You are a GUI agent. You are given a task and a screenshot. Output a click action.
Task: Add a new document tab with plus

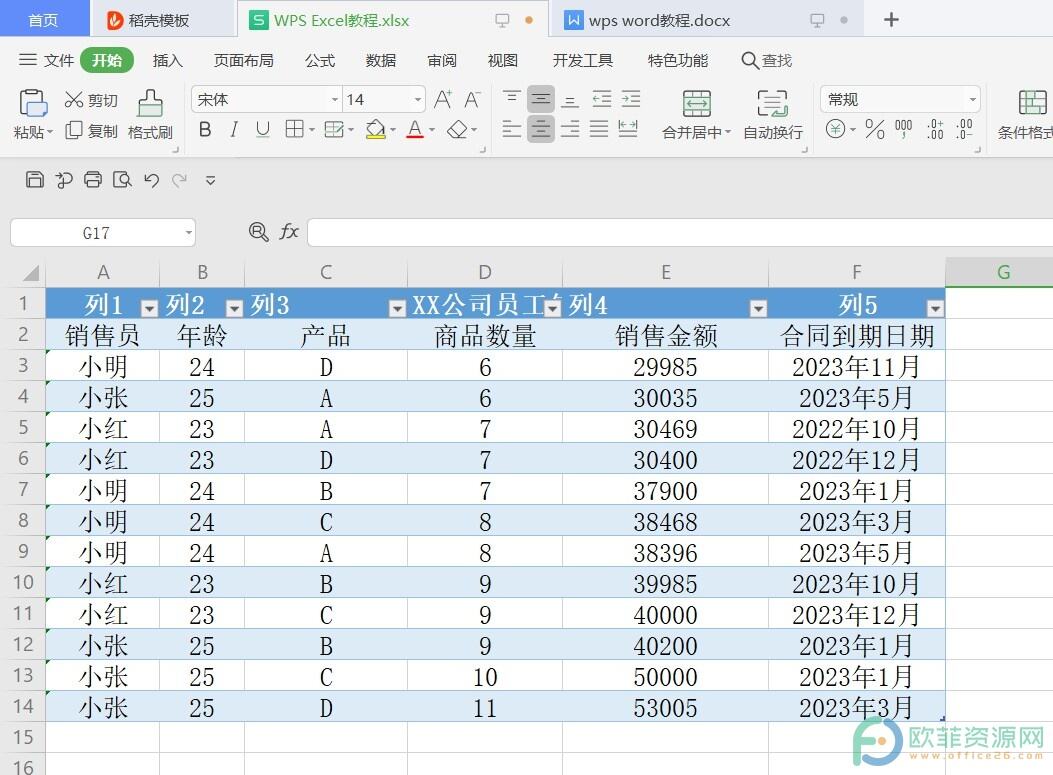(891, 19)
